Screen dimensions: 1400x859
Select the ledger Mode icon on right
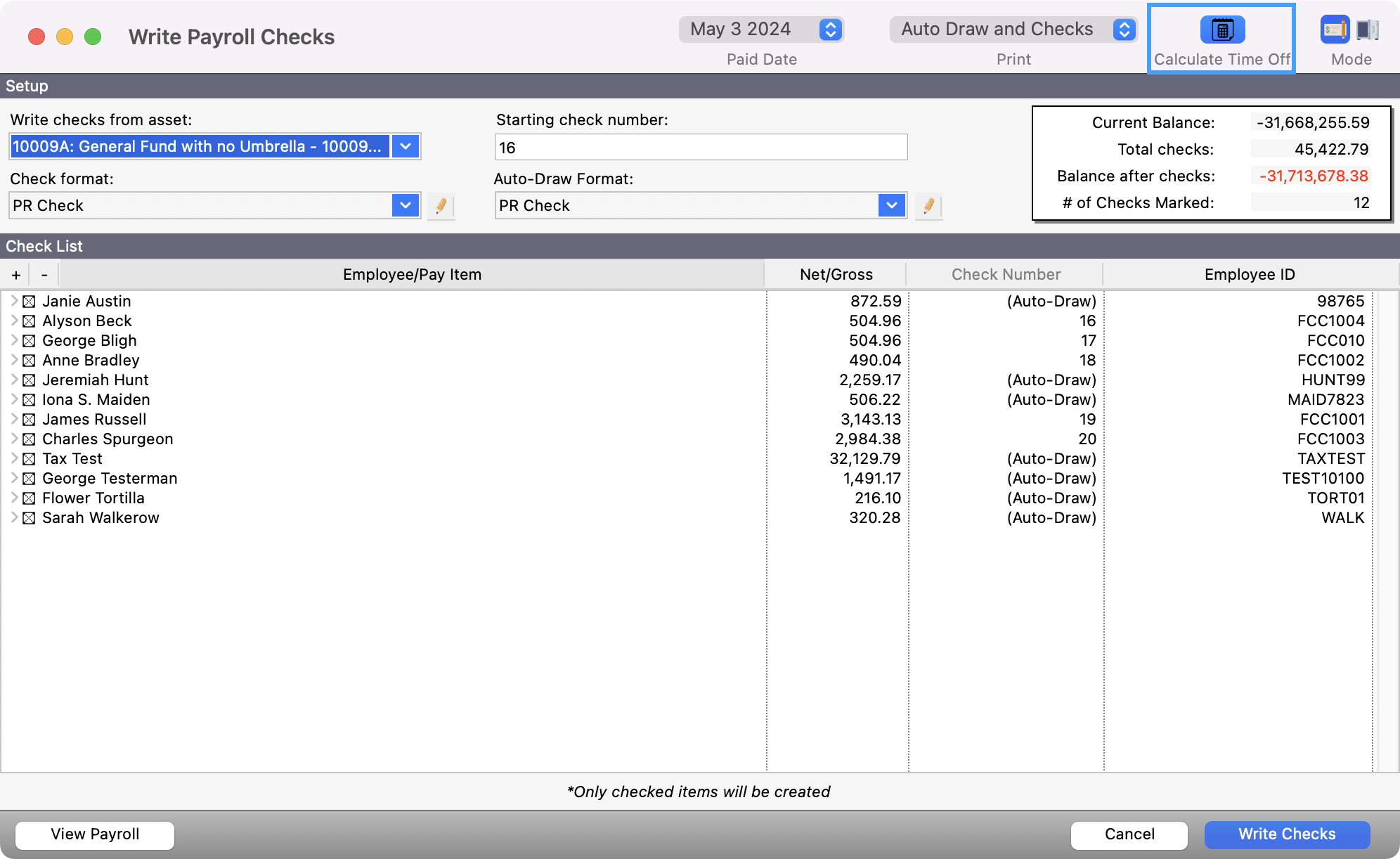pyautogui.click(x=1367, y=30)
